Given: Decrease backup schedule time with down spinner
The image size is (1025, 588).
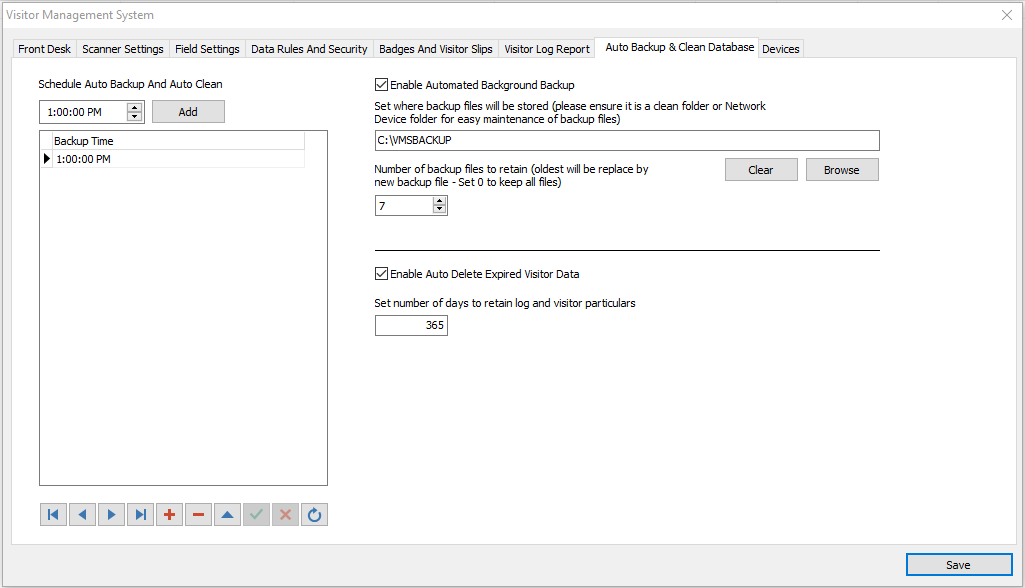Looking at the screenshot, I should click(x=135, y=116).
